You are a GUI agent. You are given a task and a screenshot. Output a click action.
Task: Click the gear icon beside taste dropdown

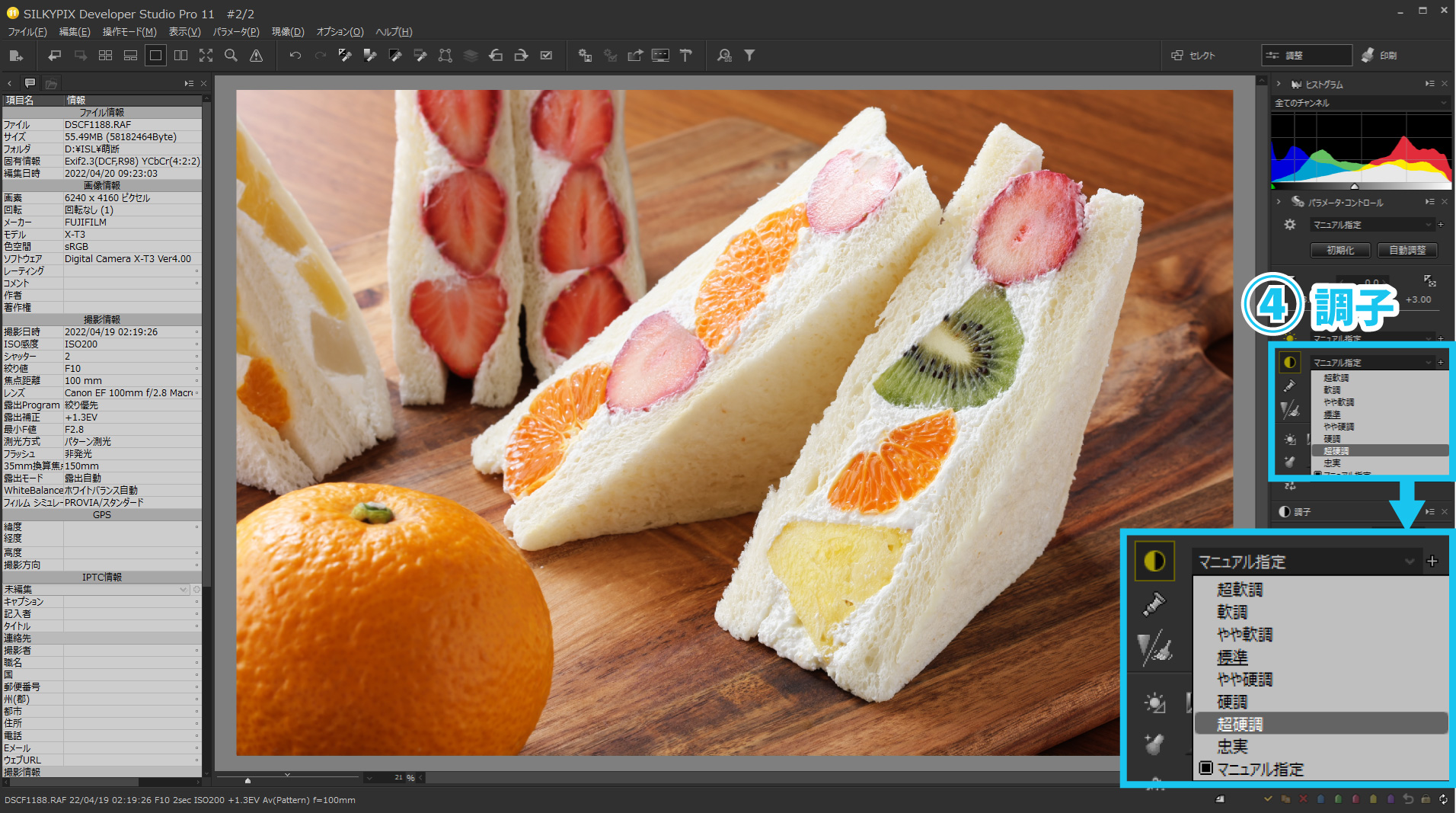(x=1289, y=225)
